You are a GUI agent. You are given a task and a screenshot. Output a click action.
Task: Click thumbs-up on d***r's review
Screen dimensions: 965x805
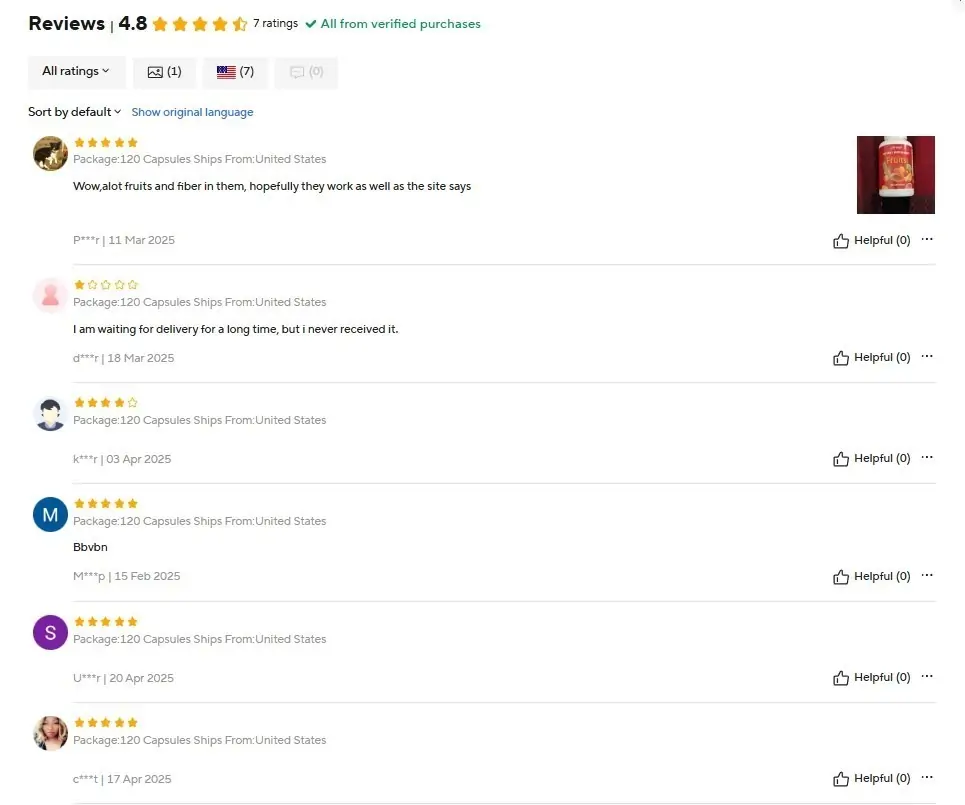point(871,358)
